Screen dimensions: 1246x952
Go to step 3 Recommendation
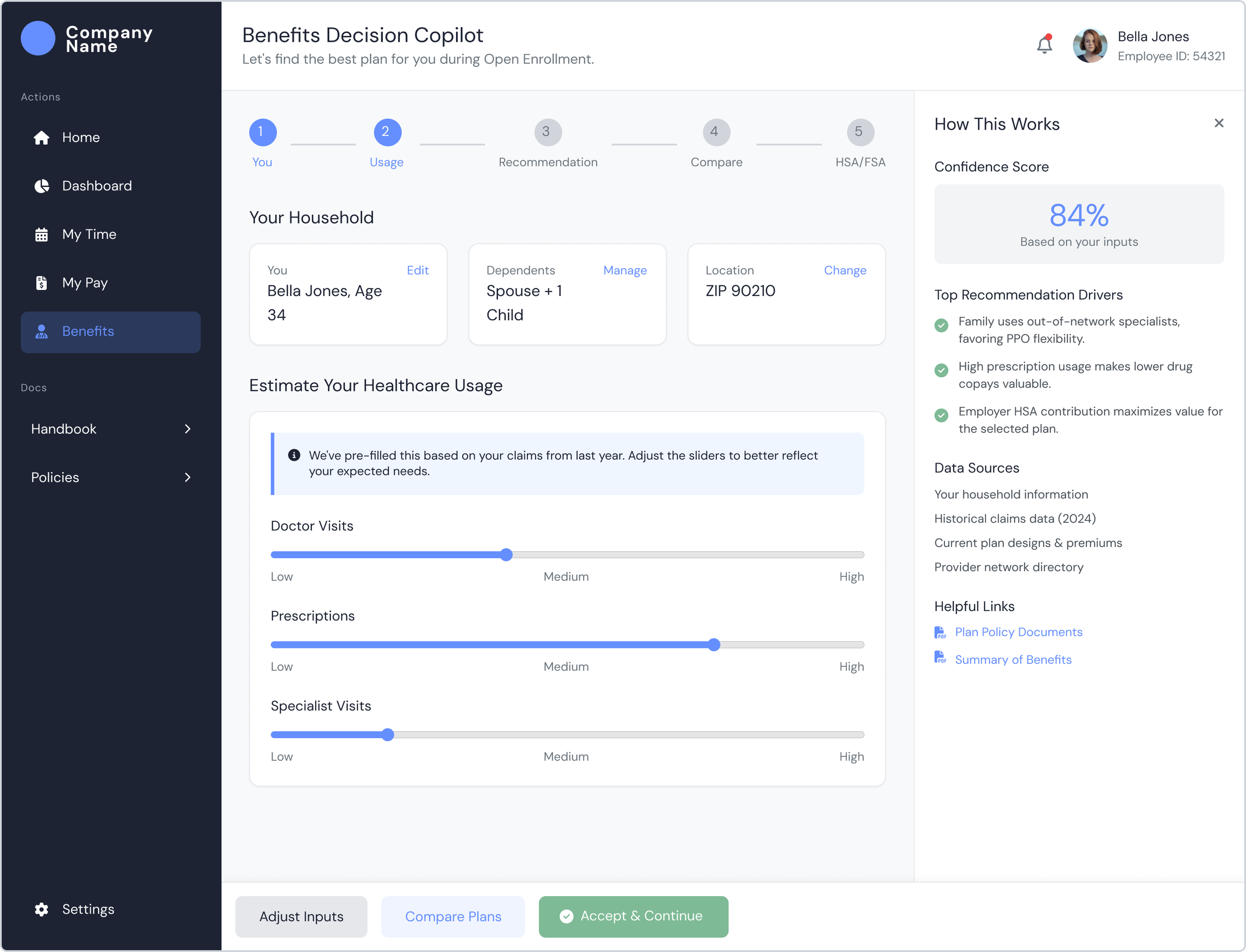point(547,132)
